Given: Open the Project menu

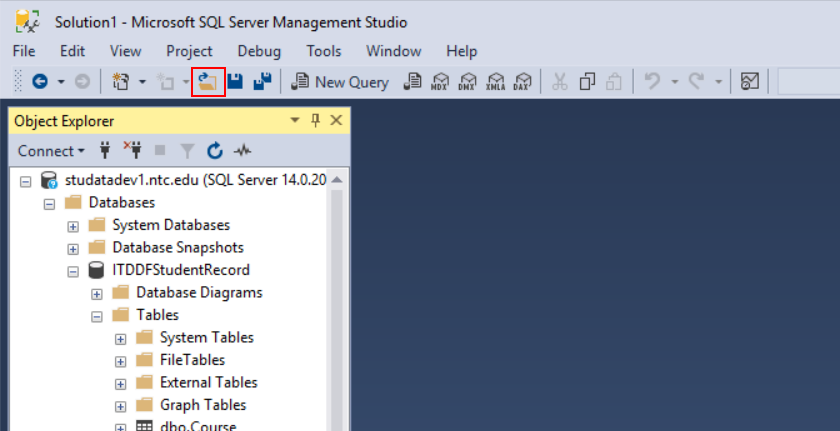Looking at the screenshot, I should coord(189,51).
